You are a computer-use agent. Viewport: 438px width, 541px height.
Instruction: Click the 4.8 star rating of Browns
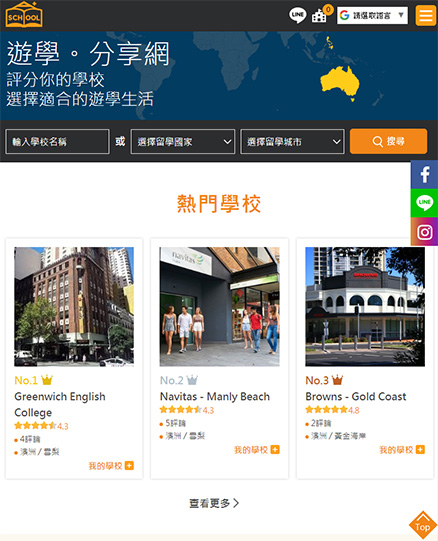click(x=332, y=410)
